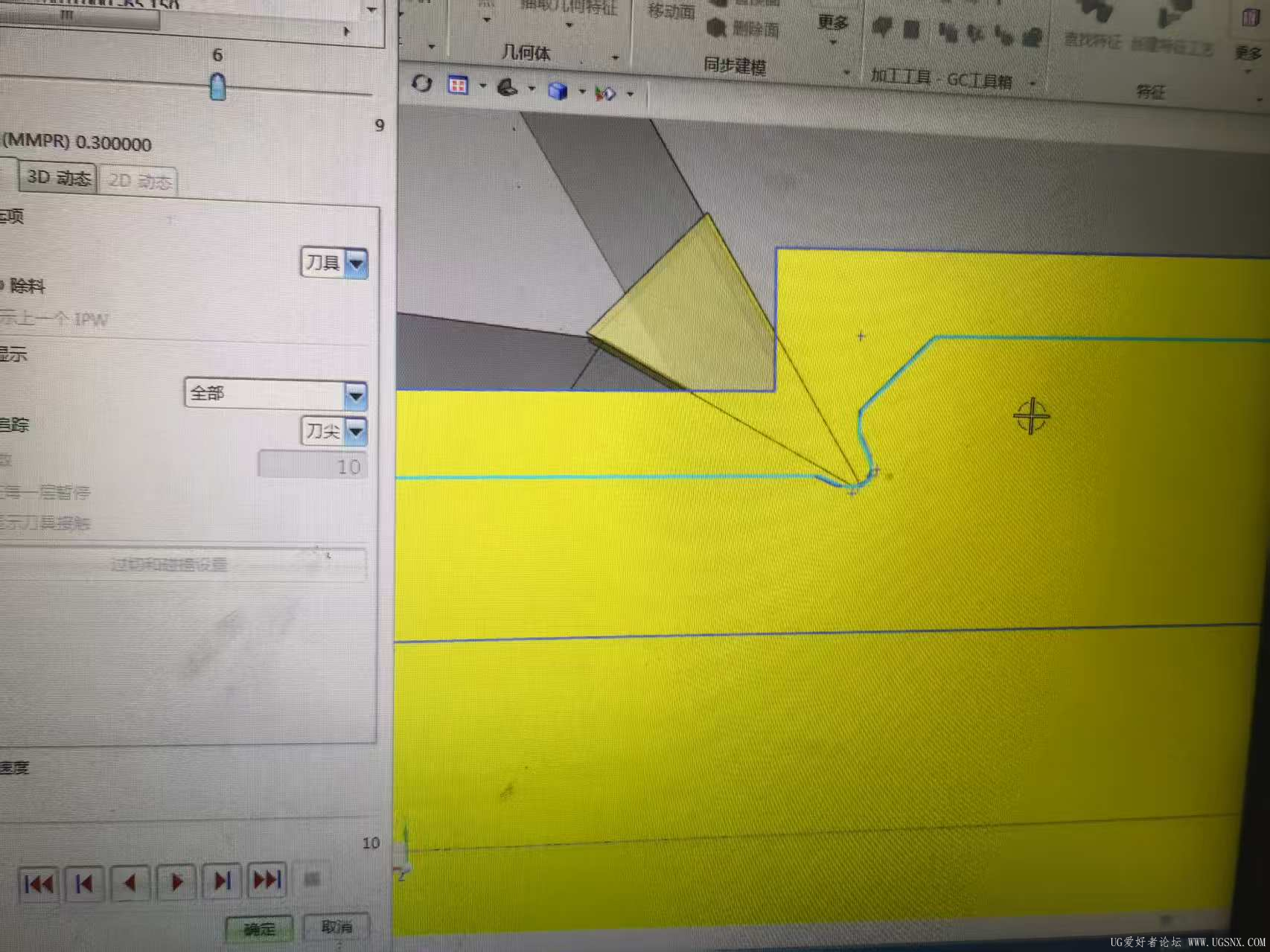1270x952 pixels.
Task: Click the box icon at the ribbon's right edge
Action: (x=1251, y=17)
